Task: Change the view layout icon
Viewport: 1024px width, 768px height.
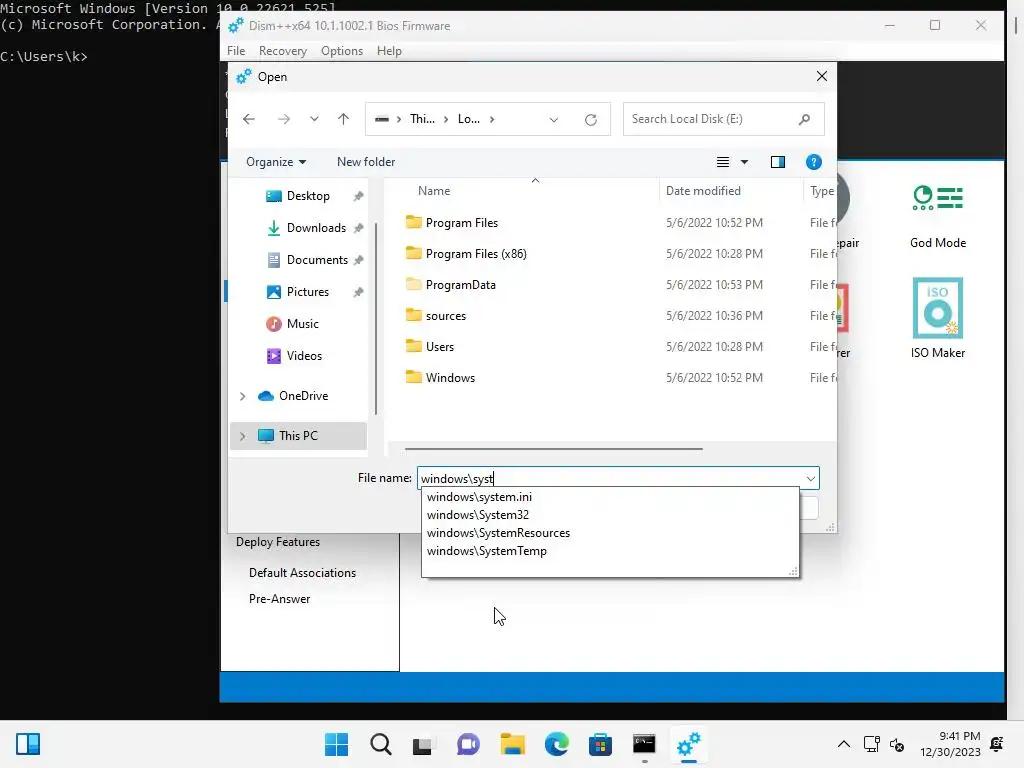Action: 723,162
